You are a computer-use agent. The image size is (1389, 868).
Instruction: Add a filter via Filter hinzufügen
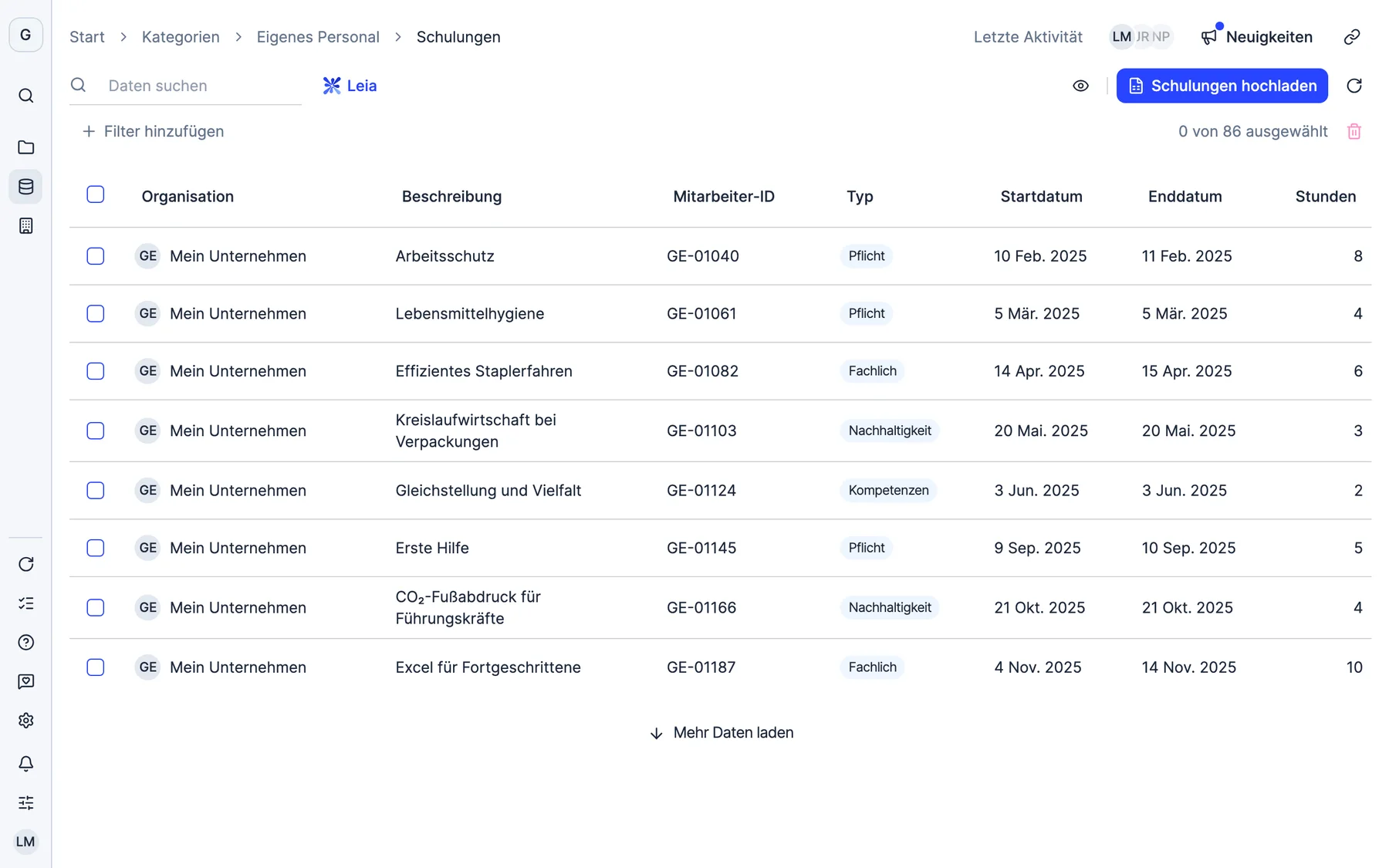click(x=153, y=131)
